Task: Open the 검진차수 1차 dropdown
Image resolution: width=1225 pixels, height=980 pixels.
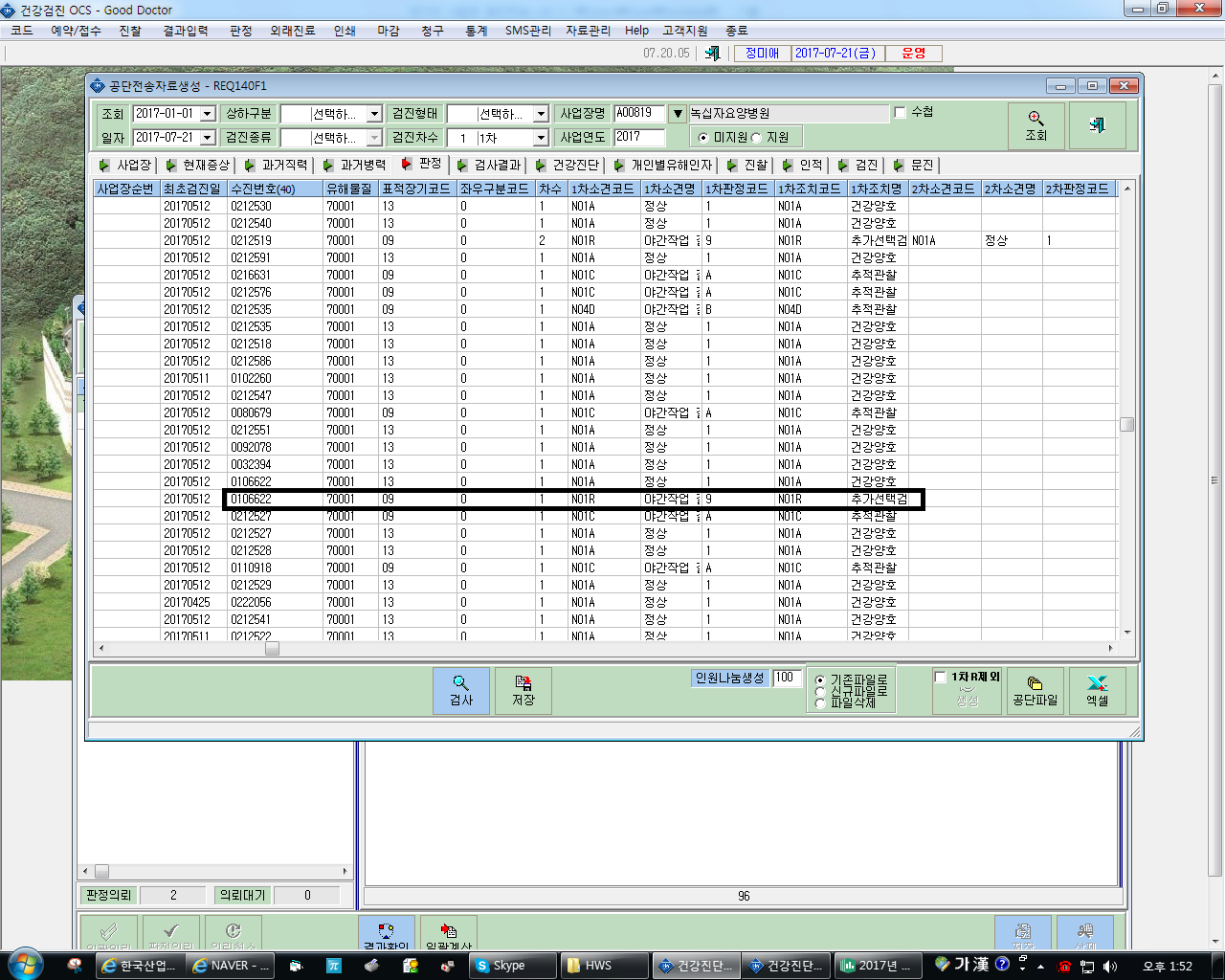Action: pos(541,138)
